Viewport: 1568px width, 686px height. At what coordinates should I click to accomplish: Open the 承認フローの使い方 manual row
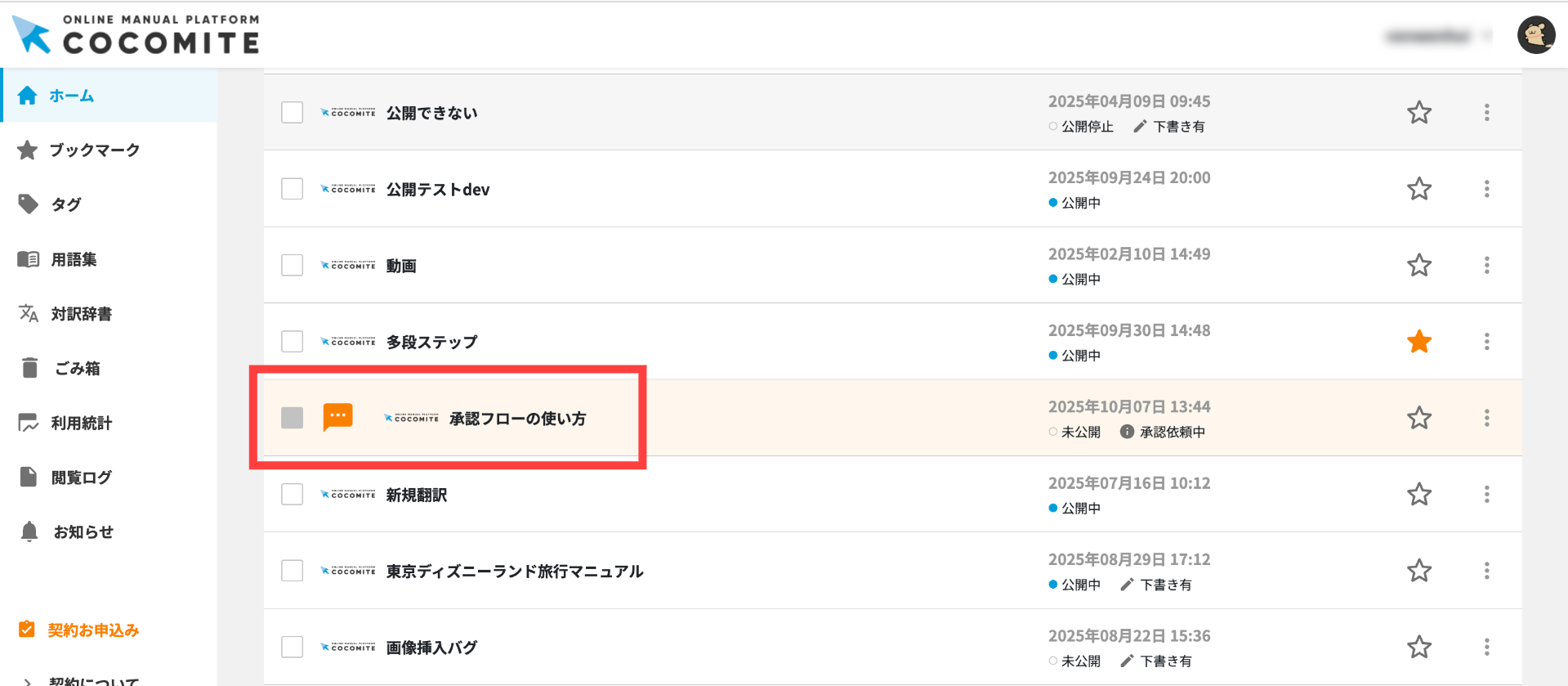517,419
